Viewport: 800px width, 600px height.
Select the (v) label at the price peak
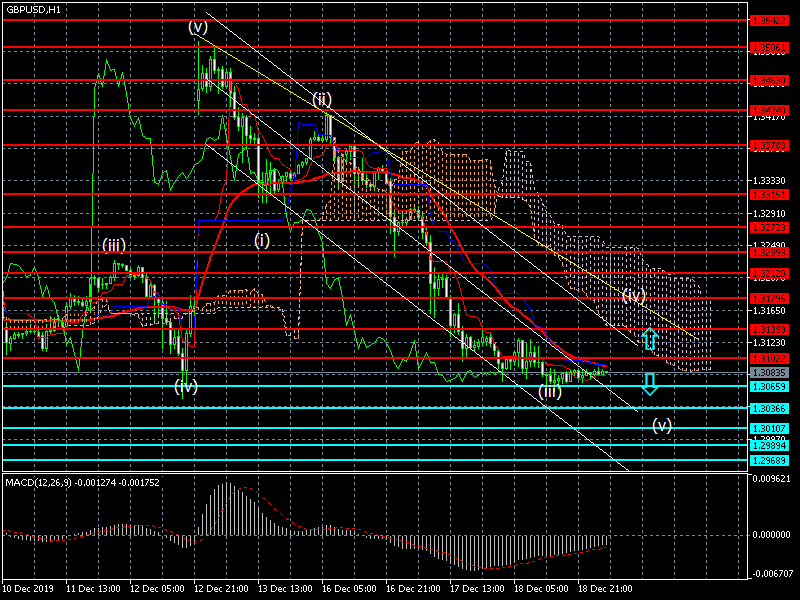197,27
